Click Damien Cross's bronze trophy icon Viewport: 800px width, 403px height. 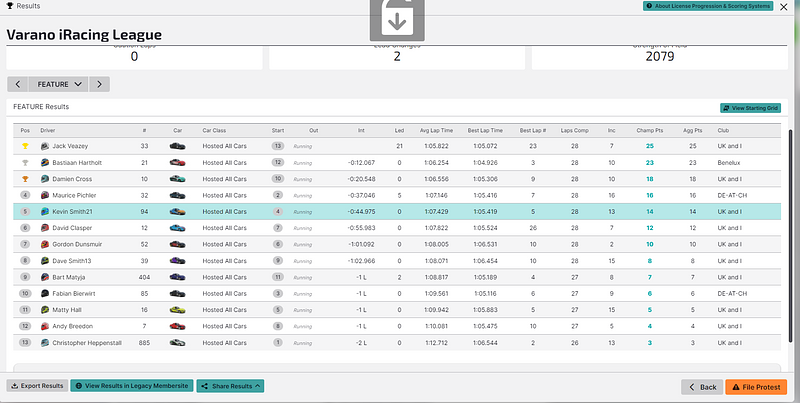pyautogui.click(x=25, y=179)
